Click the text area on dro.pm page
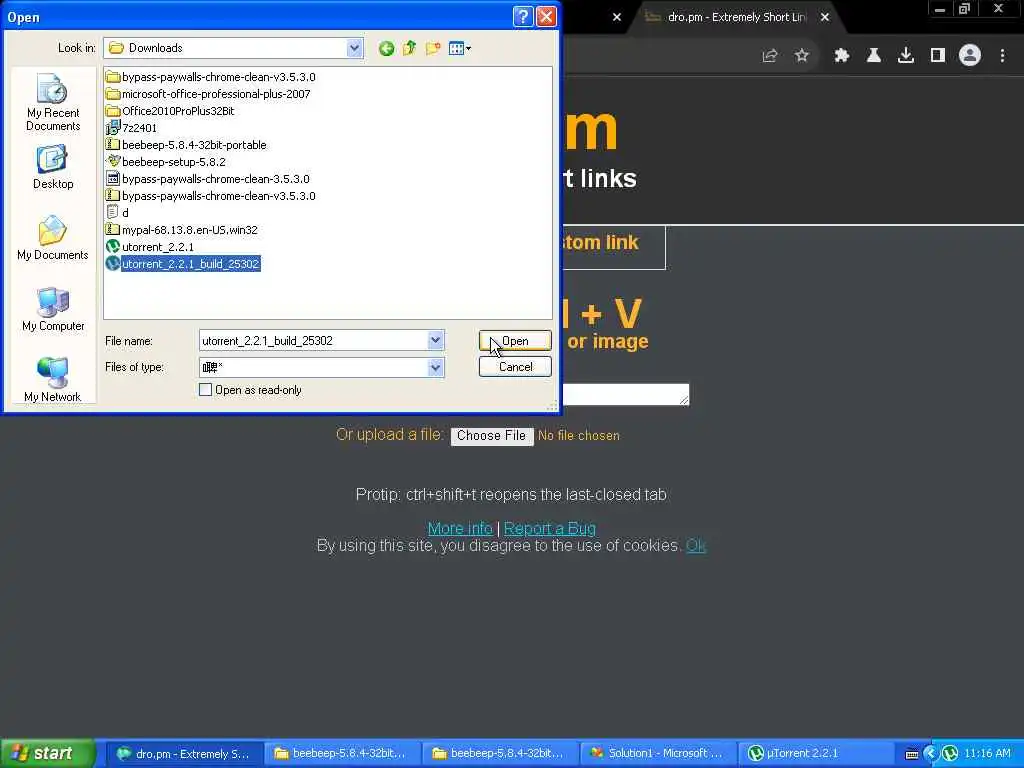Image resolution: width=1024 pixels, height=768 pixels. click(x=626, y=394)
